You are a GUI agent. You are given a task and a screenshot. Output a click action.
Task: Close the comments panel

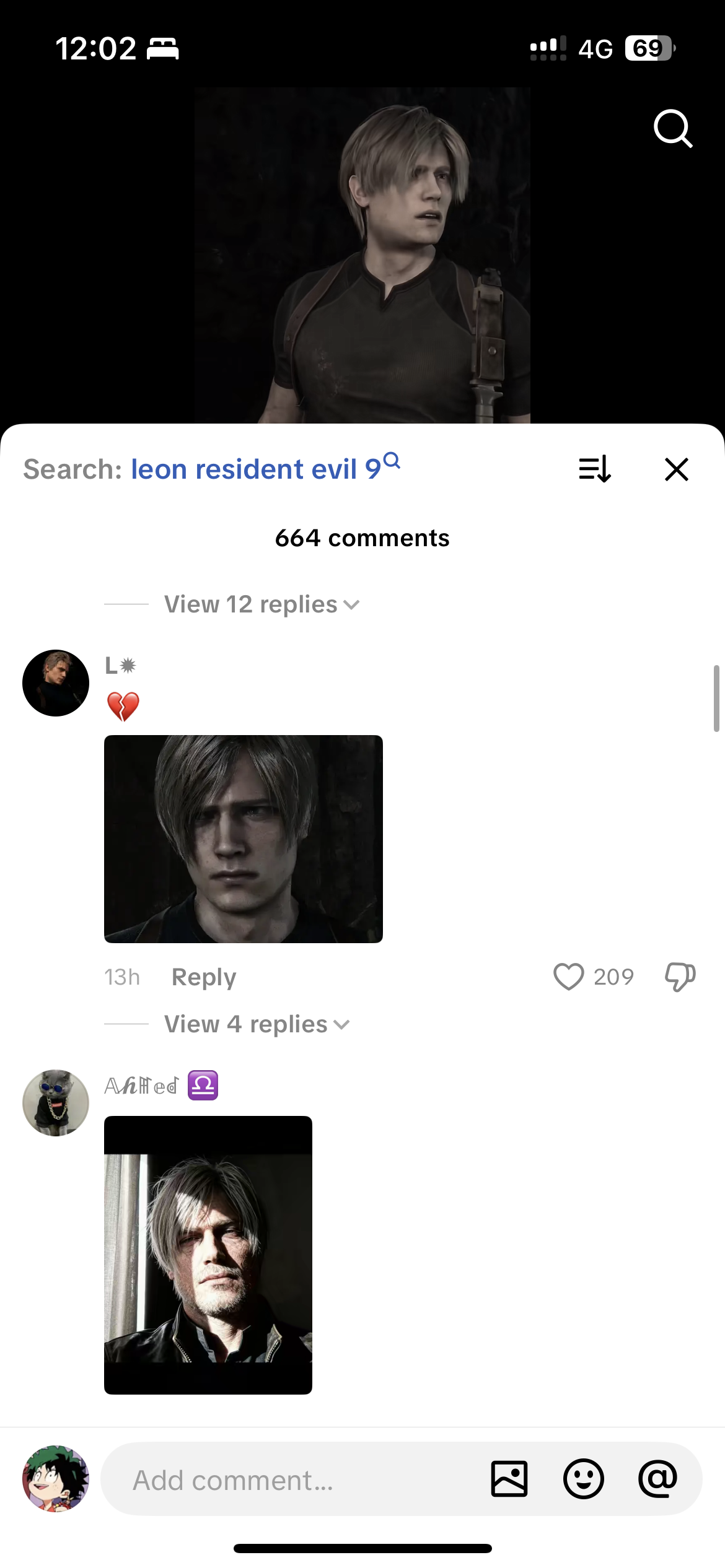coord(676,469)
